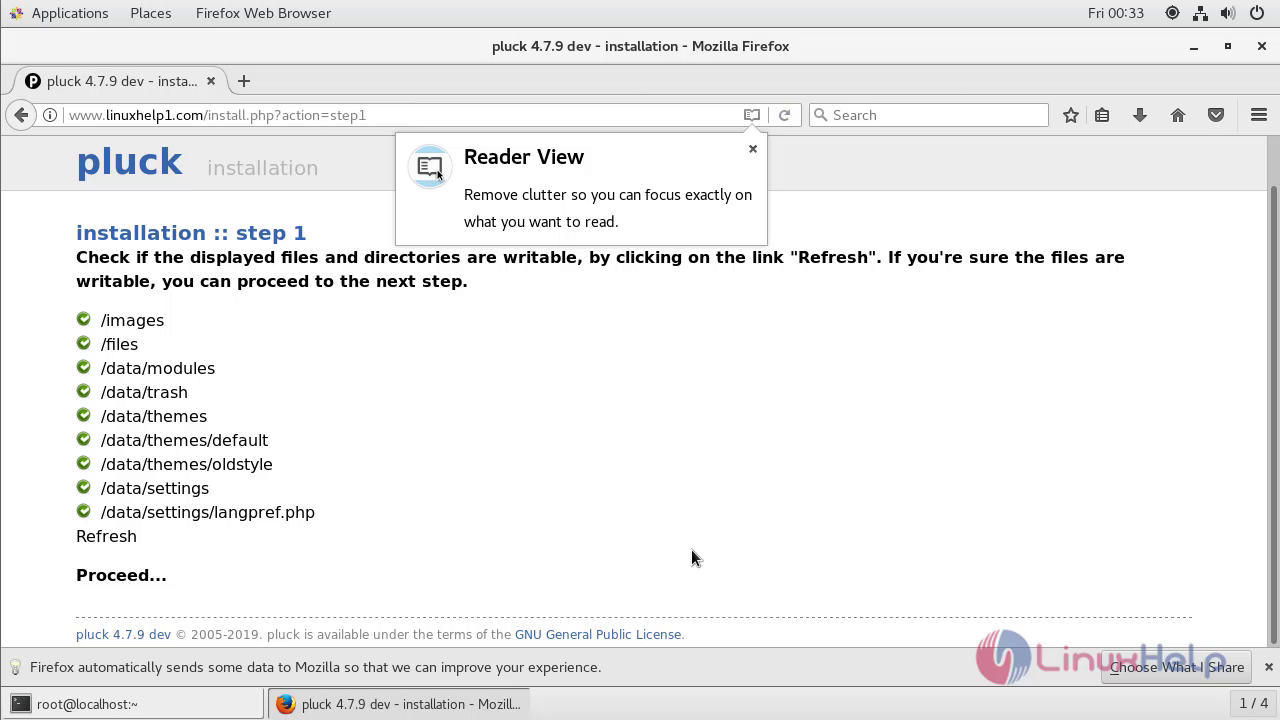Click green check icon beside /data/settings
The image size is (1280, 720).
(x=83, y=487)
